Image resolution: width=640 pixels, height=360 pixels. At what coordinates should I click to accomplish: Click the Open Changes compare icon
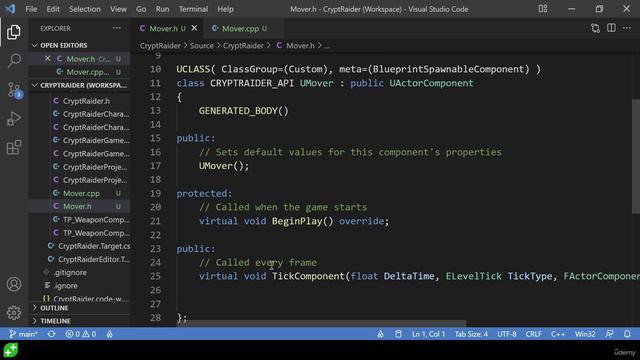click(596, 28)
